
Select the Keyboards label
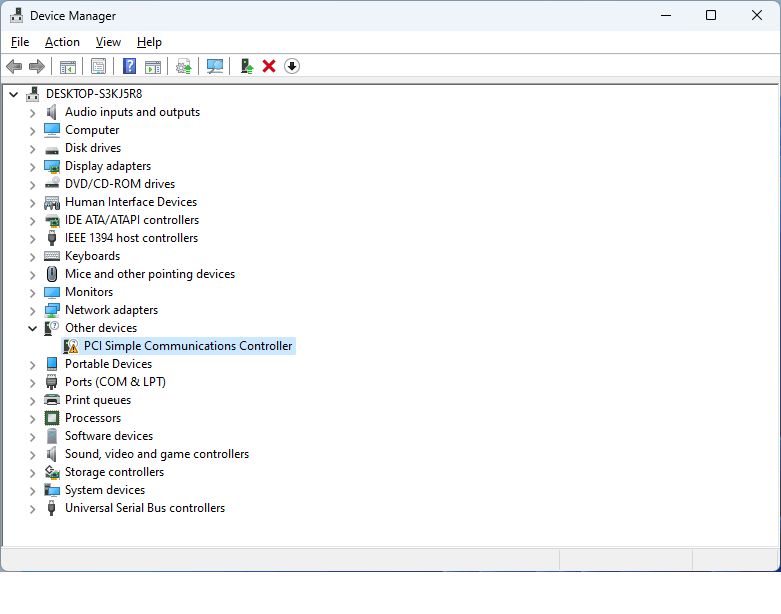pos(93,256)
